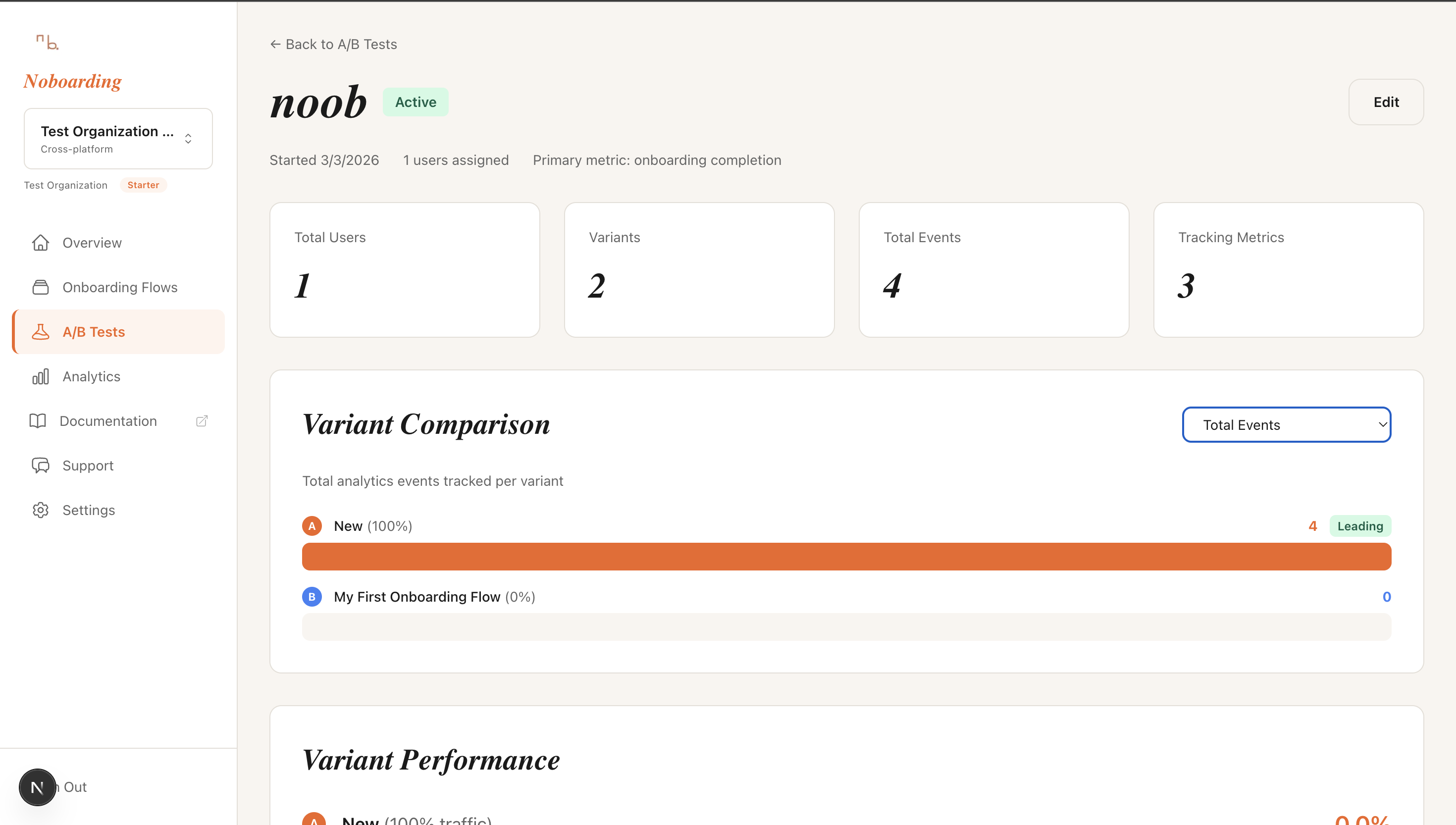The width and height of the screenshot is (1456, 825).
Task: Click the Support chat bubble icon
Action: click(40, 465)
